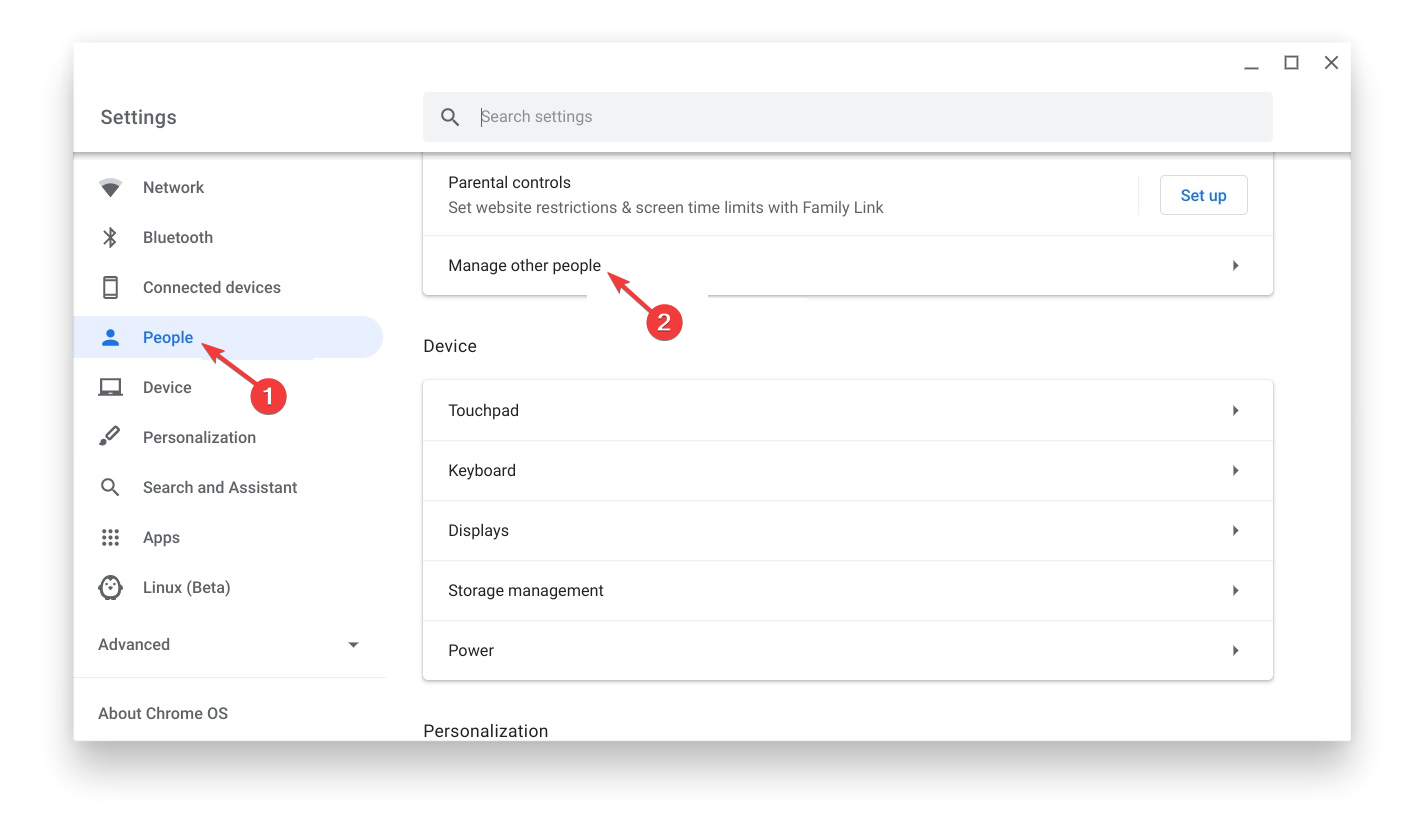
Task: Open Storage management
Action: pos(1235,590)
